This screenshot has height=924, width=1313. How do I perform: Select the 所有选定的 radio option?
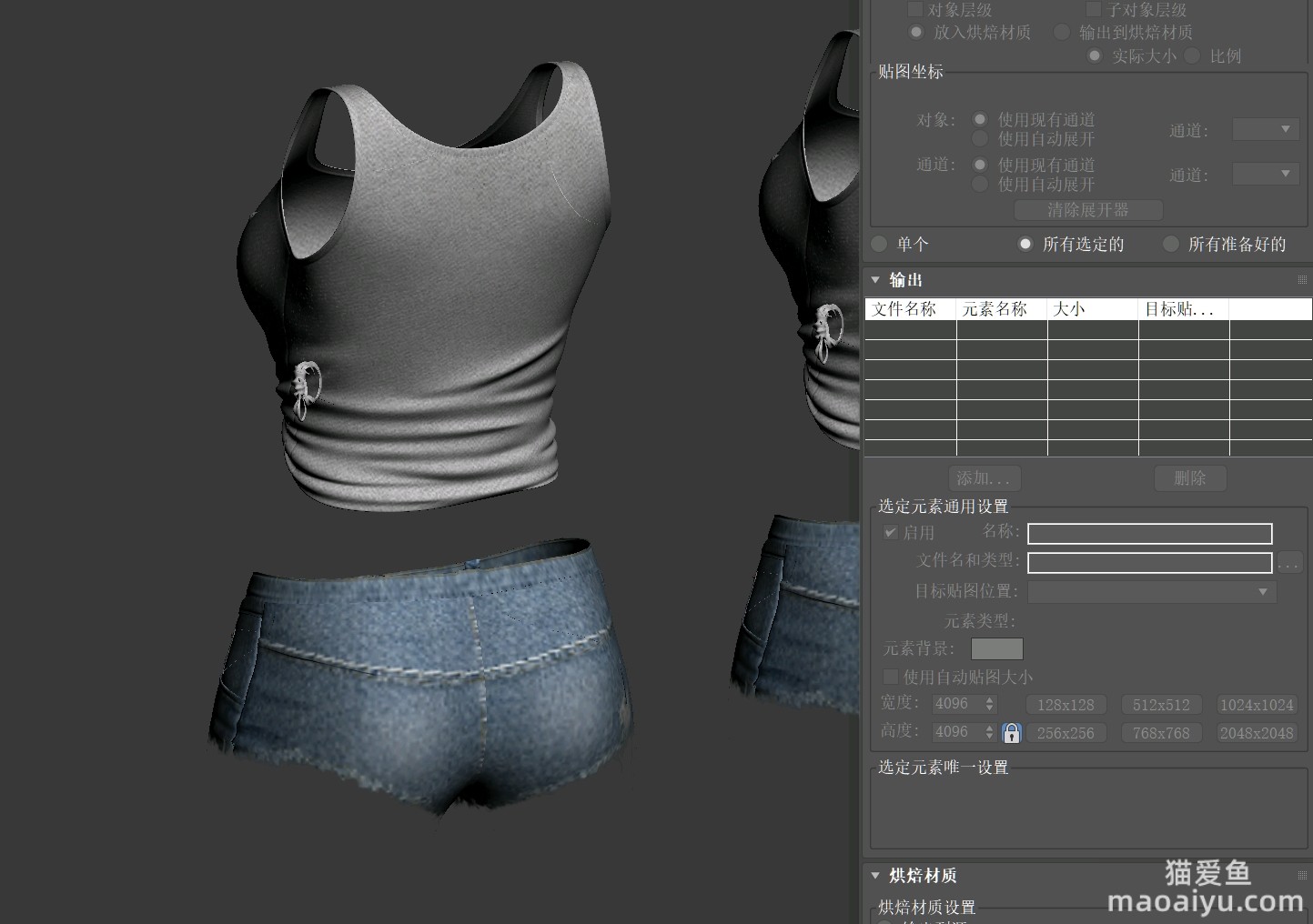coord(1025,244)
